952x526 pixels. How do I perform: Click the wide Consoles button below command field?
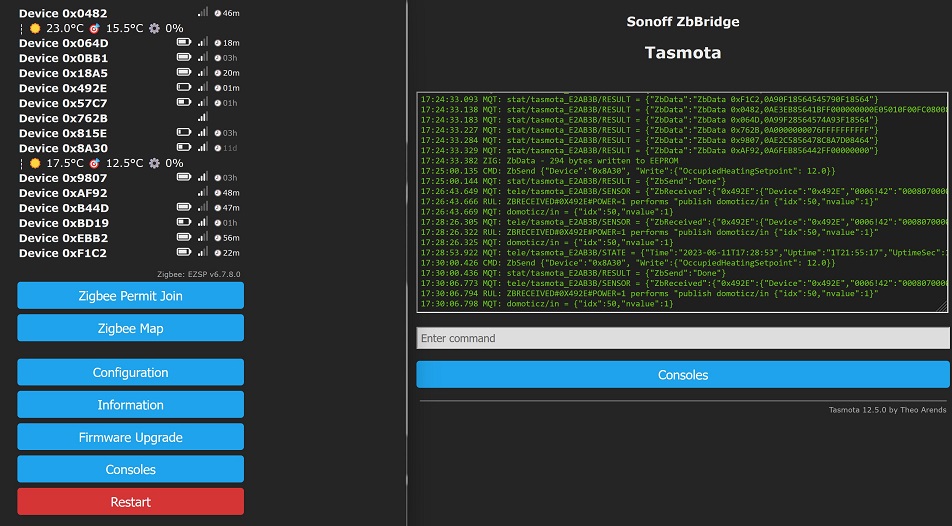(683, 375)
